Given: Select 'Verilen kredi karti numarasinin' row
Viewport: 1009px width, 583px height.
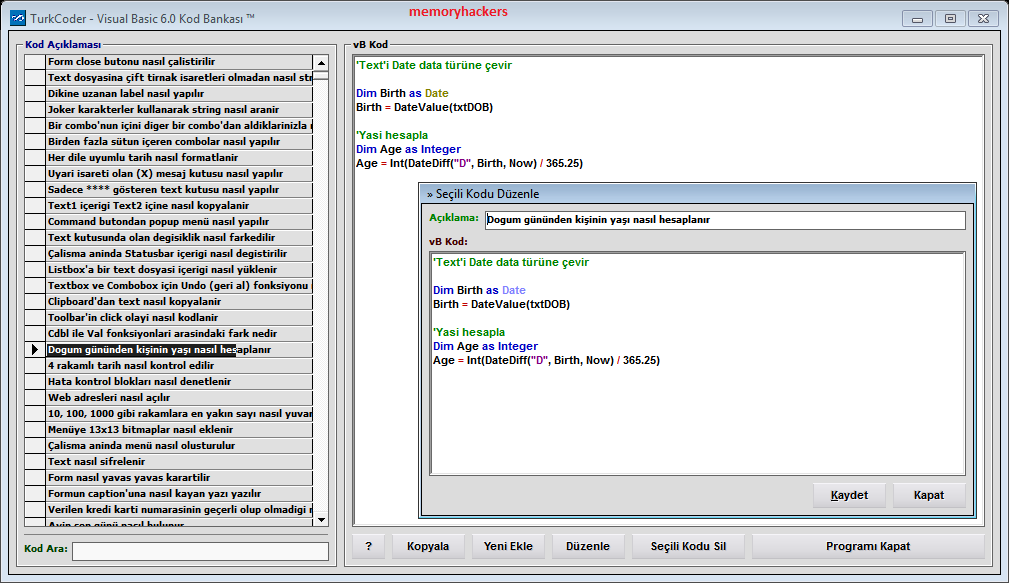Looking at the screenshot, I should tap(179, 510).
